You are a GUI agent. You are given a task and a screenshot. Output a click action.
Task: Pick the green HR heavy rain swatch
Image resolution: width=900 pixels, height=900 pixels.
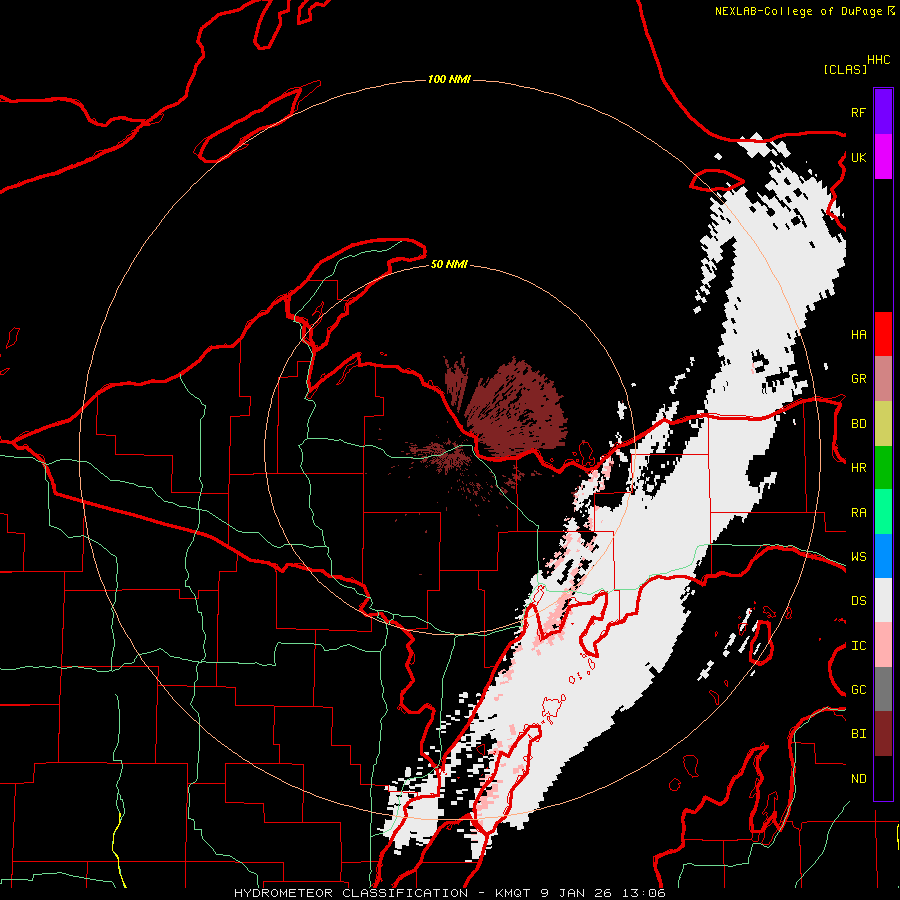(x=883, y=468)
